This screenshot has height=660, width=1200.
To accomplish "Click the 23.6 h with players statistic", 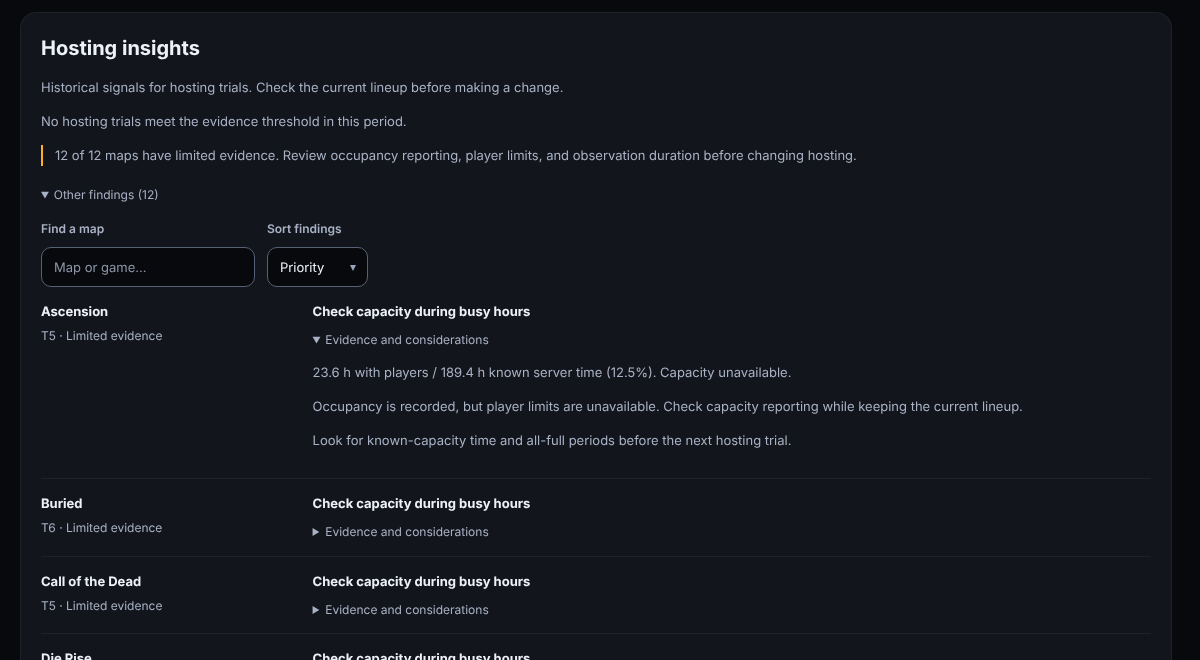I will coord(552,373).
